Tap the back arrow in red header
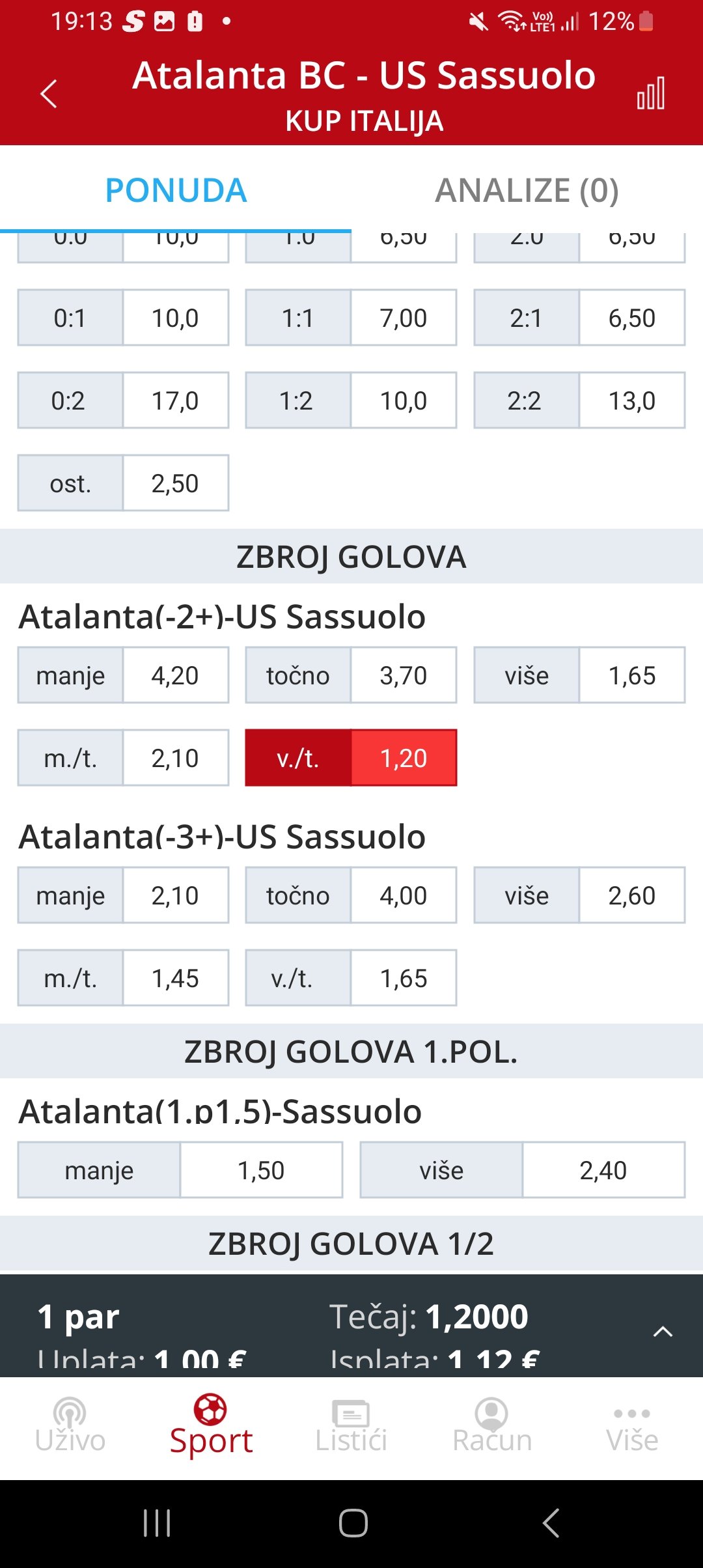 (x=49, y=94)
